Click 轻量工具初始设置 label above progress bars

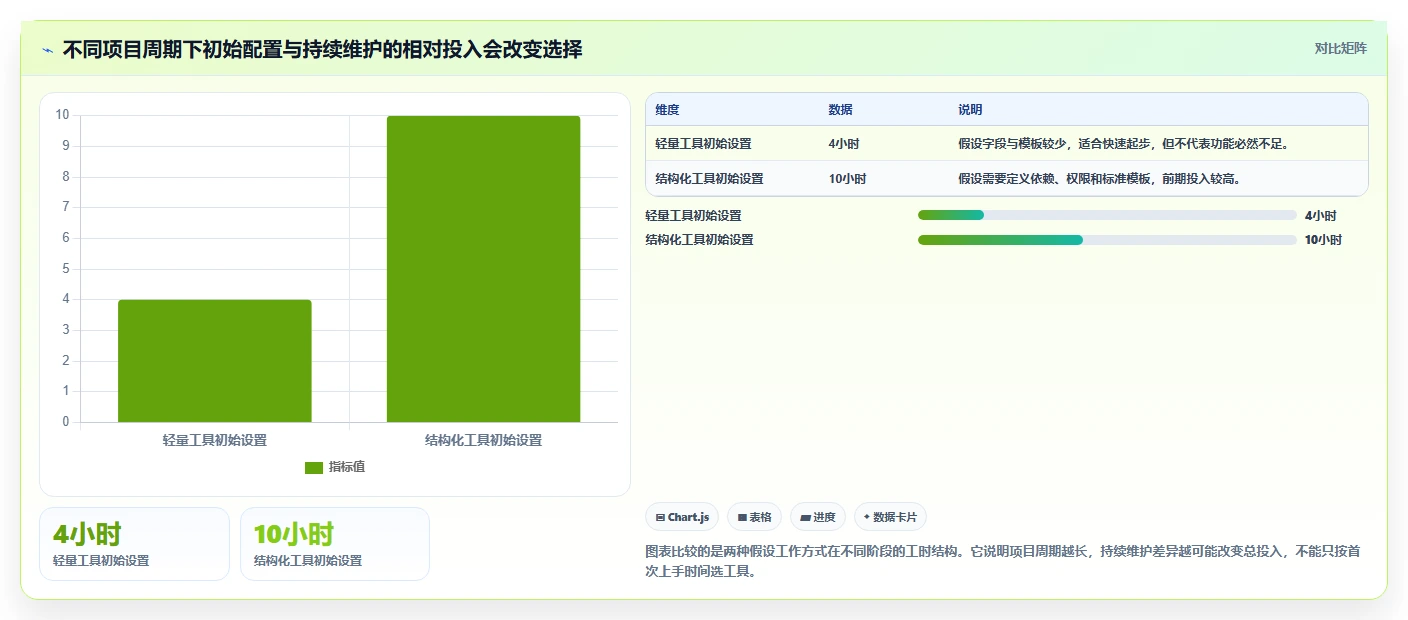click(x=694, y=215)
